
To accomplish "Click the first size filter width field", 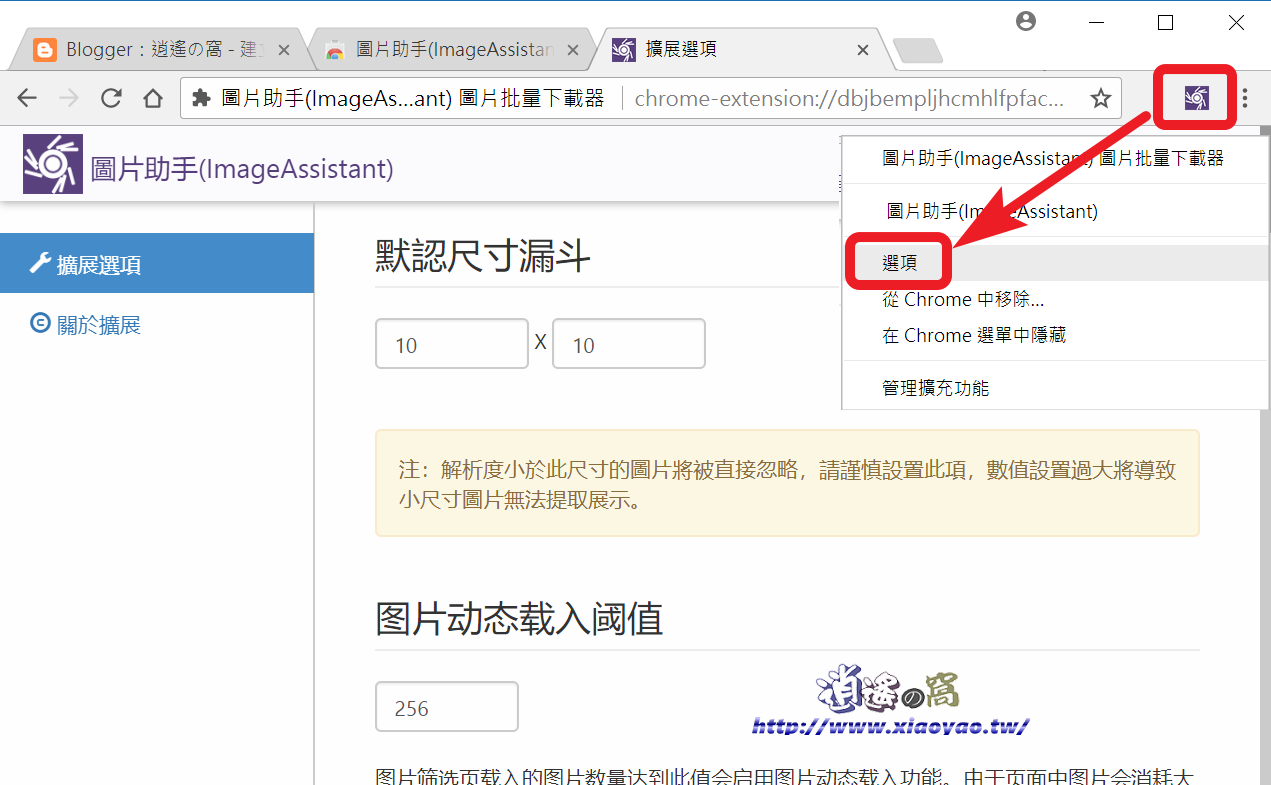I will [452, 344].
